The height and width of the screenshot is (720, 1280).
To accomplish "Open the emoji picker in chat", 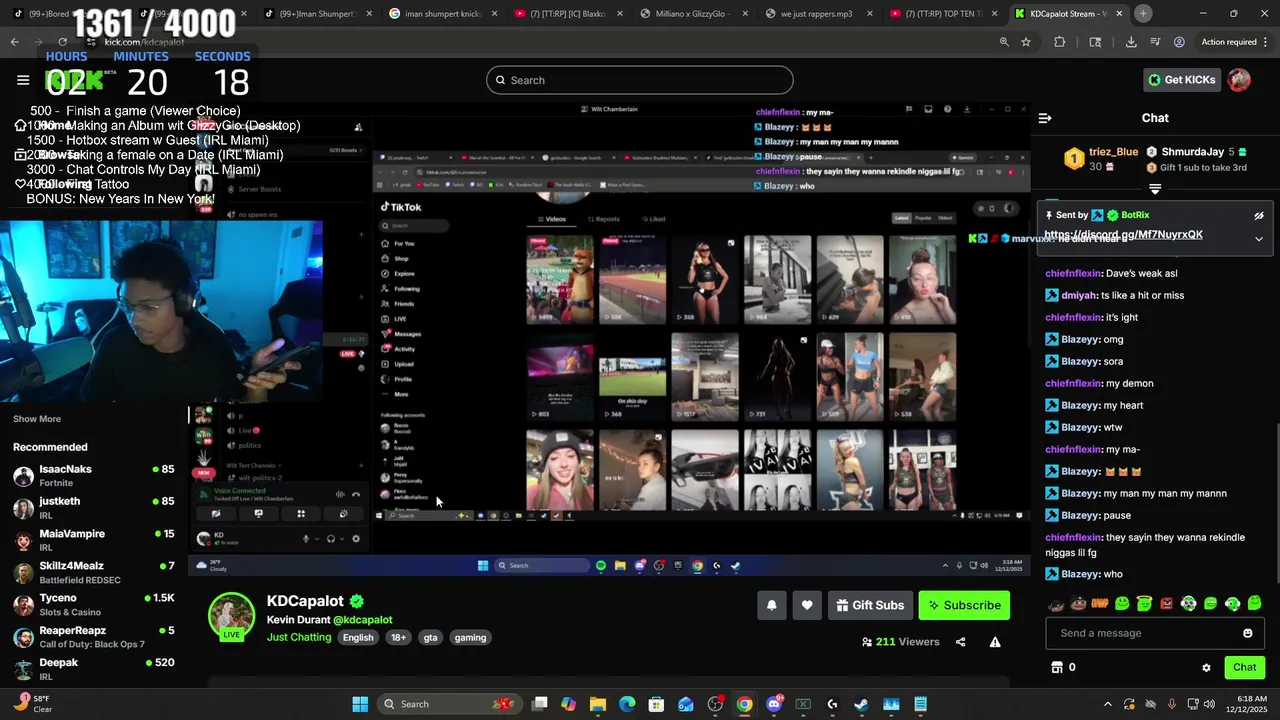I will [1247, 633].
